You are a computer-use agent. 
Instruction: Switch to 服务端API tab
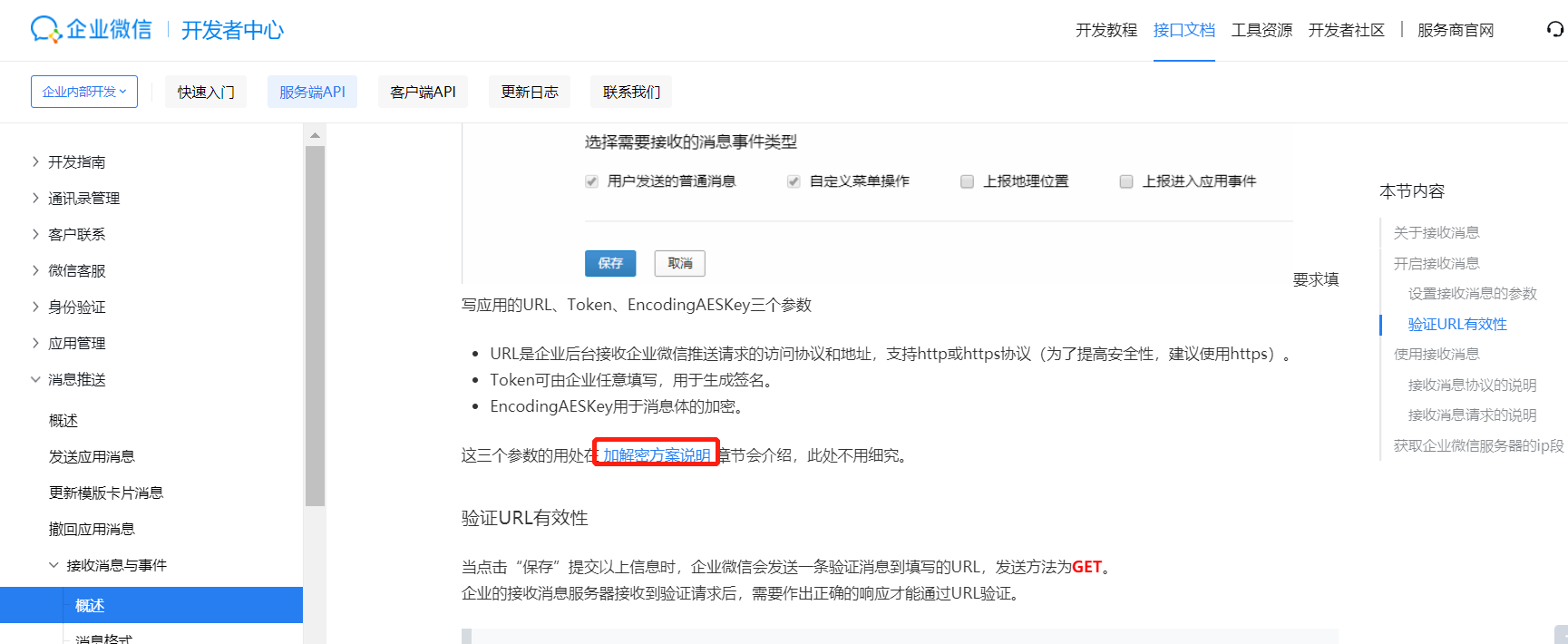pyautogui.click(x=312, y=92)
